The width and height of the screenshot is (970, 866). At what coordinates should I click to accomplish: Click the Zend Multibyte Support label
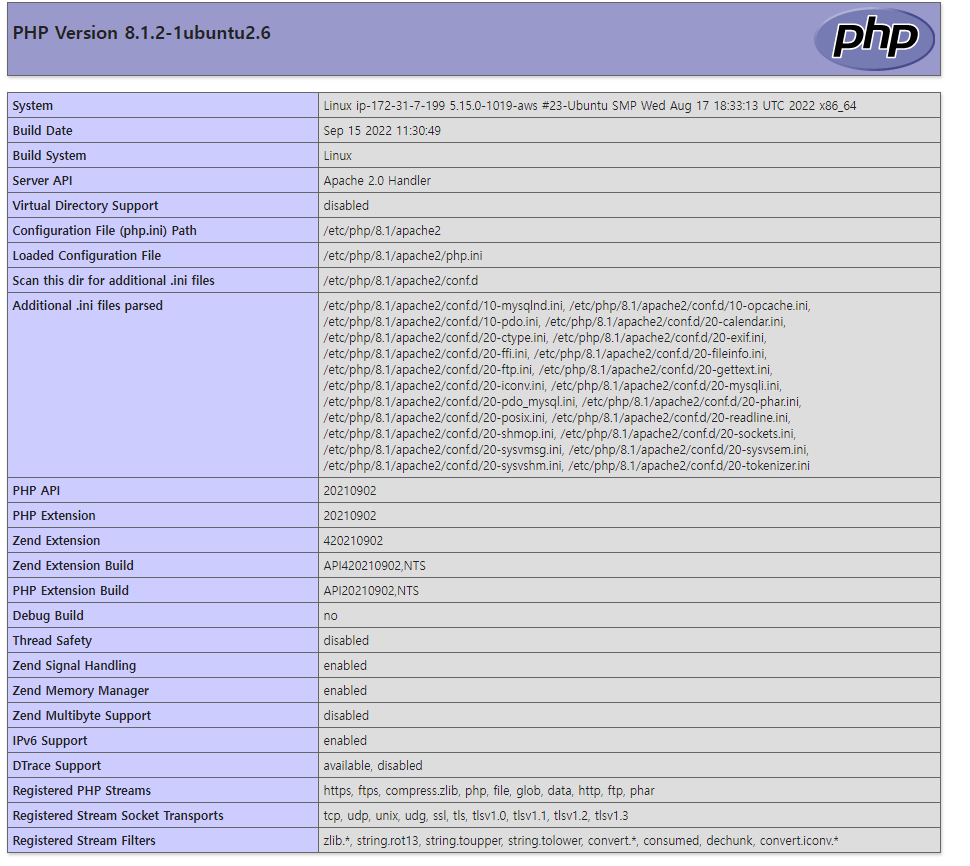point(82,716)
